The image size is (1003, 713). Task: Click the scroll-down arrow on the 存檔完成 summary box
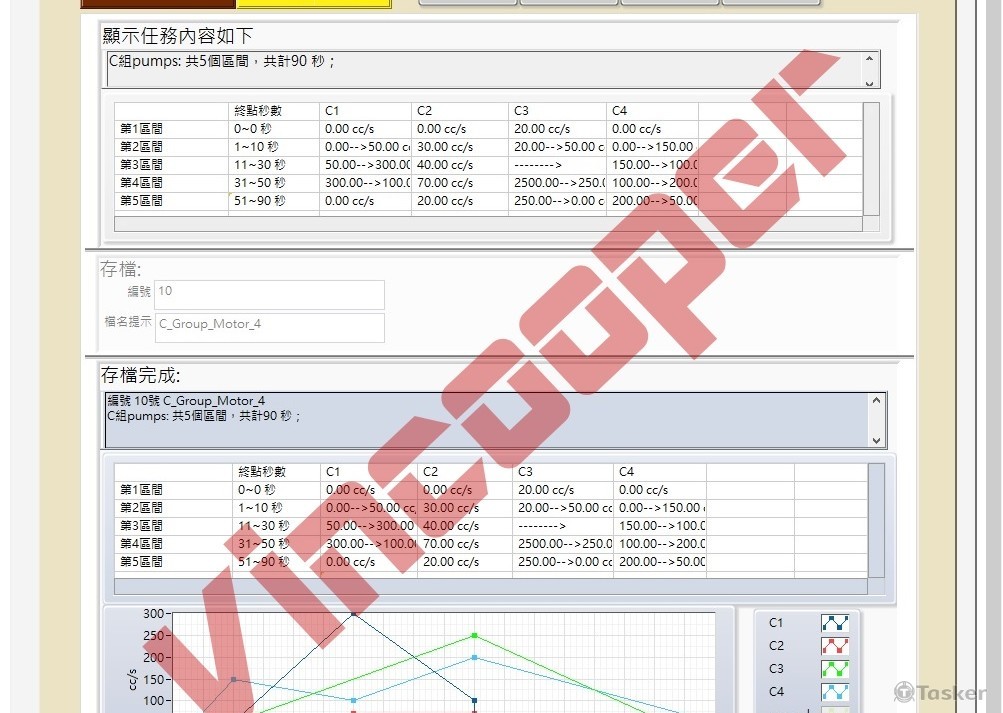click(877, 440)
